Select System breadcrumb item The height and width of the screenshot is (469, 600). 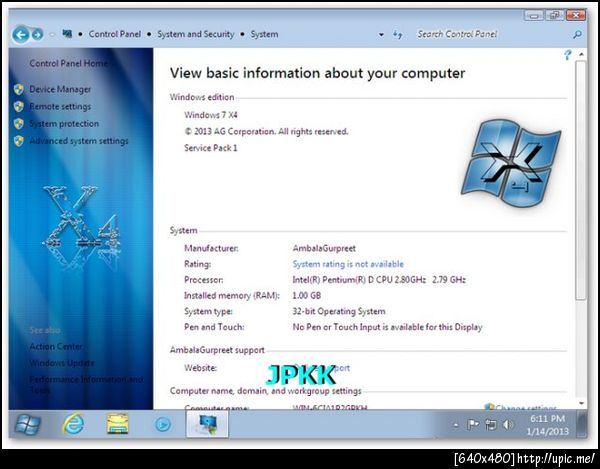[x=264, y=34]
